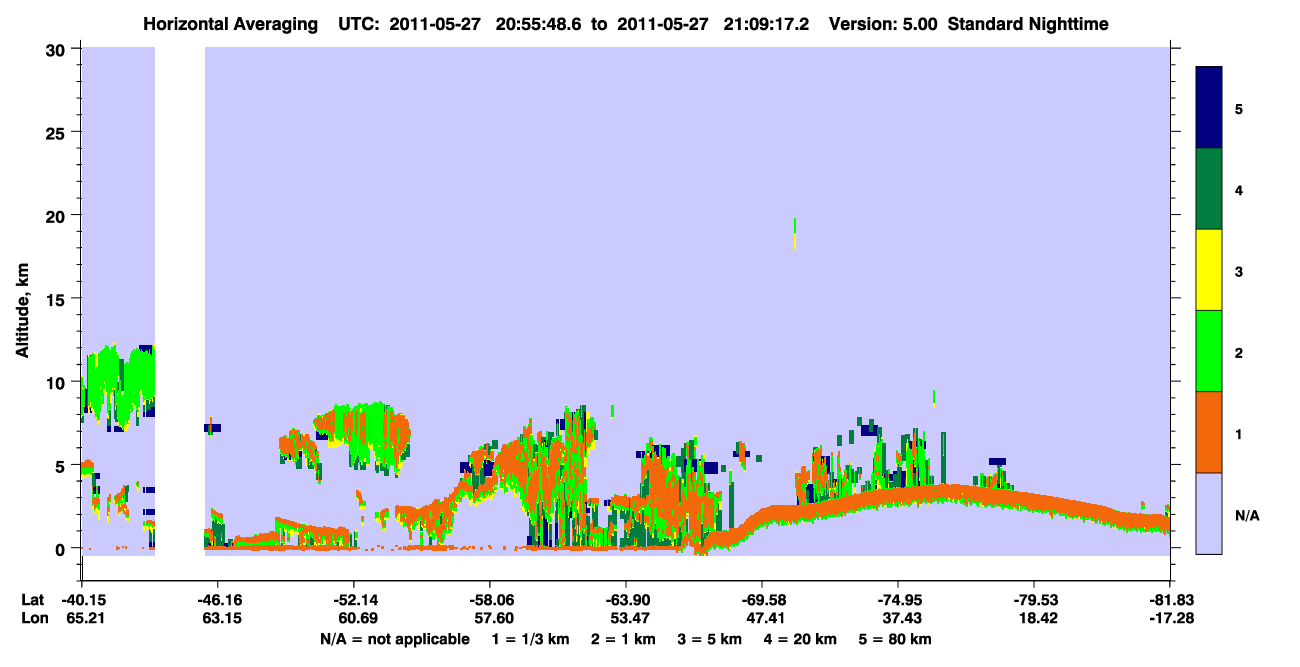
Task: Click latitude value -46.16
Action: 217,600
